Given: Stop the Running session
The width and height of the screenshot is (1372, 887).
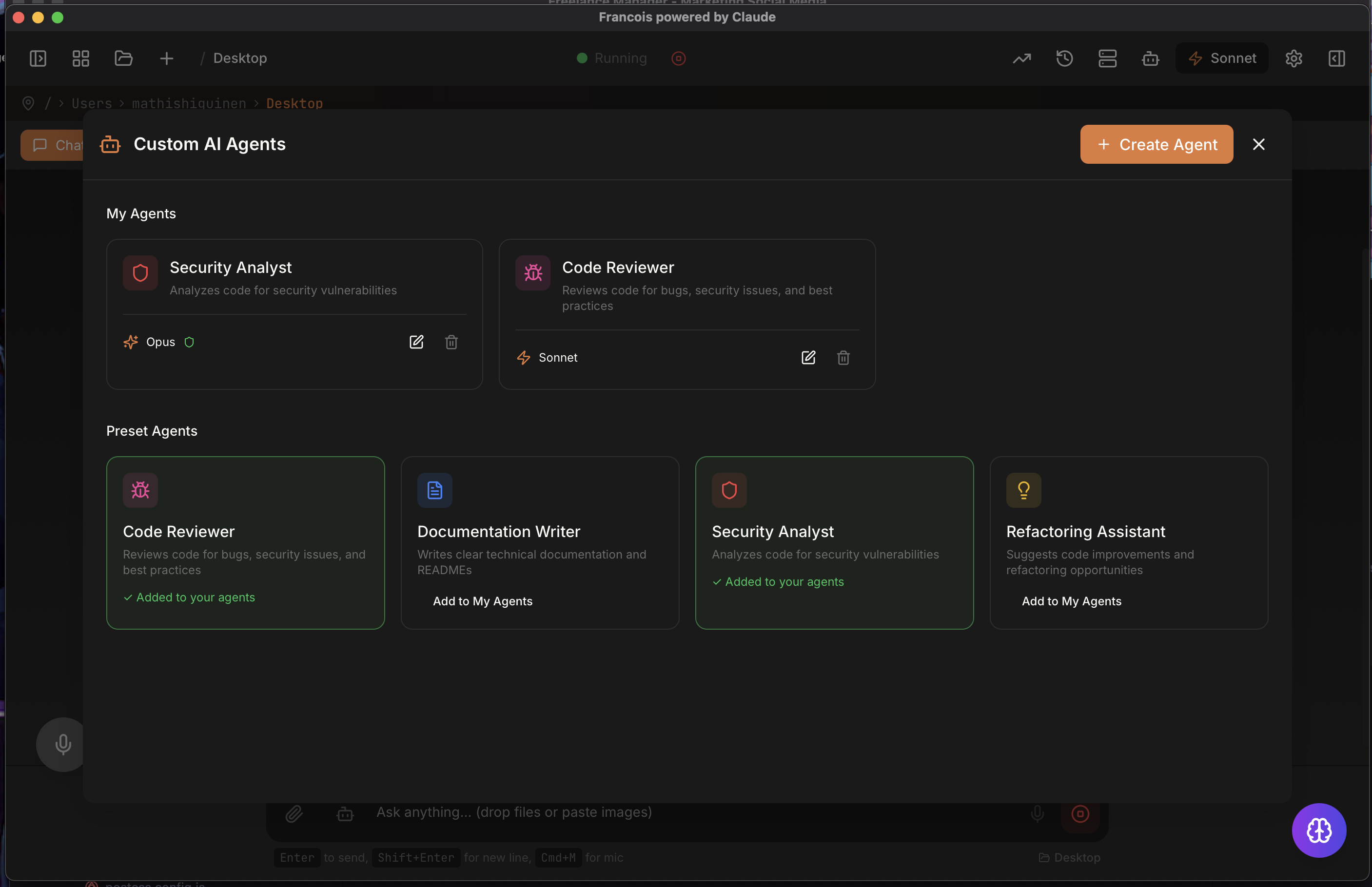Looking at the screenshot, I should (678, 58).
